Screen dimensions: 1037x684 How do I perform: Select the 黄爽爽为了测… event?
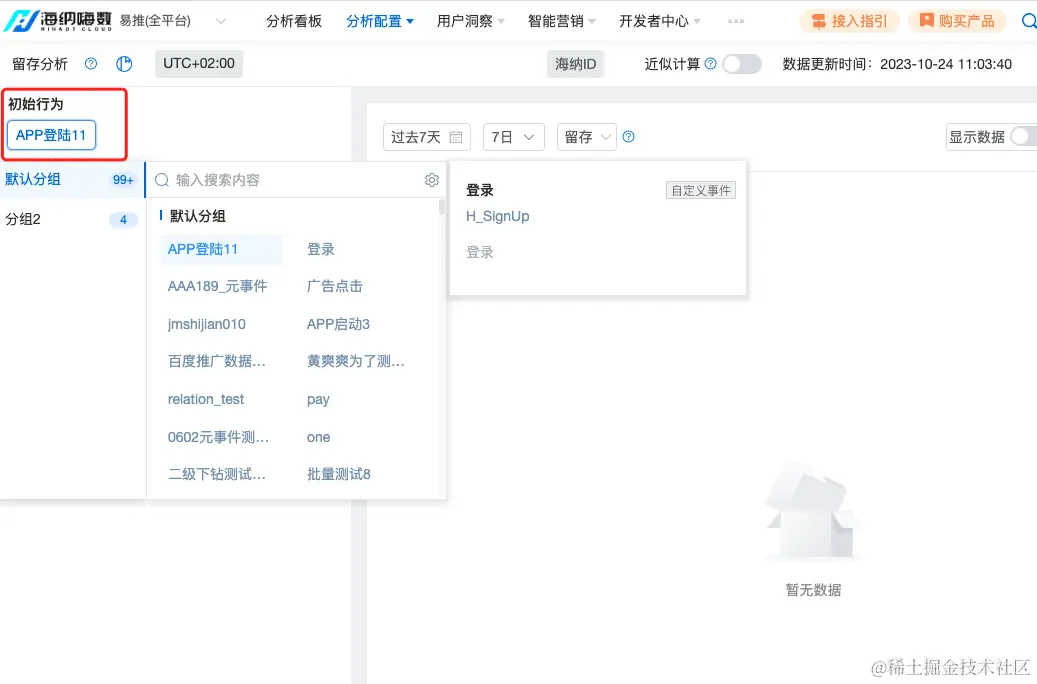355,361
